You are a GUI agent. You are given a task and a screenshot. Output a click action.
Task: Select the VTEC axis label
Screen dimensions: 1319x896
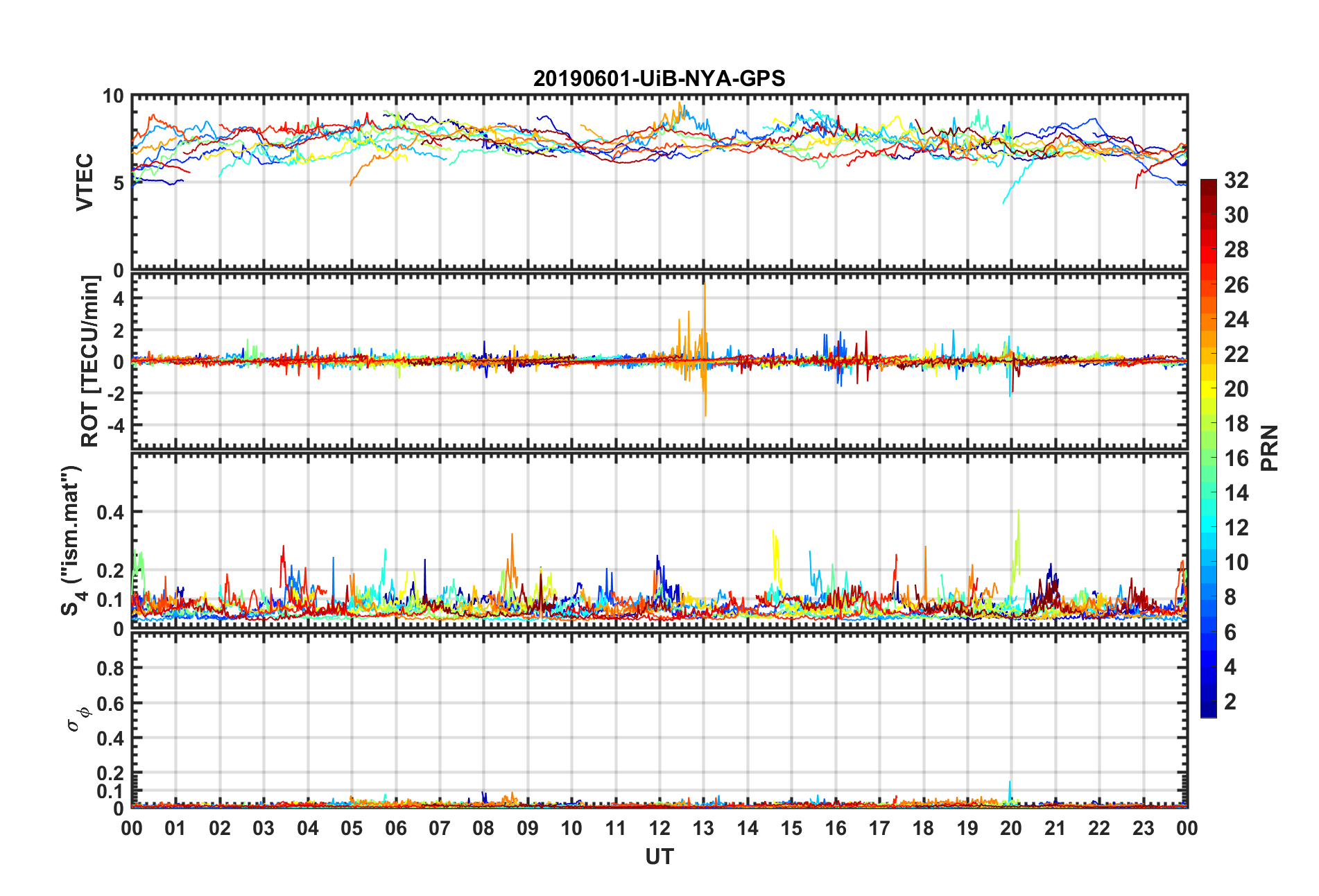click(85, 182)
